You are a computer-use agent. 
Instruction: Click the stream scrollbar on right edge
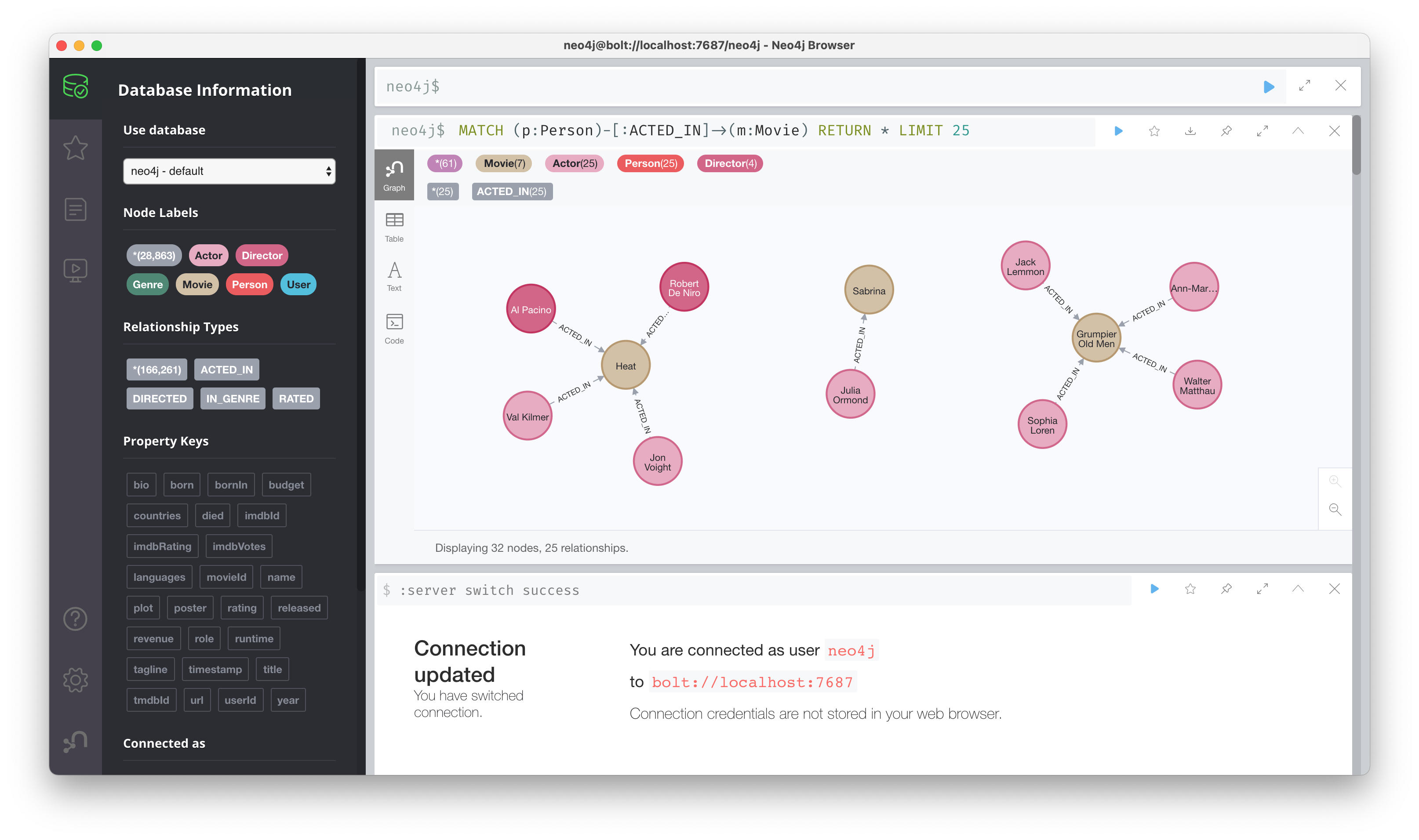tap(1356, 146)
